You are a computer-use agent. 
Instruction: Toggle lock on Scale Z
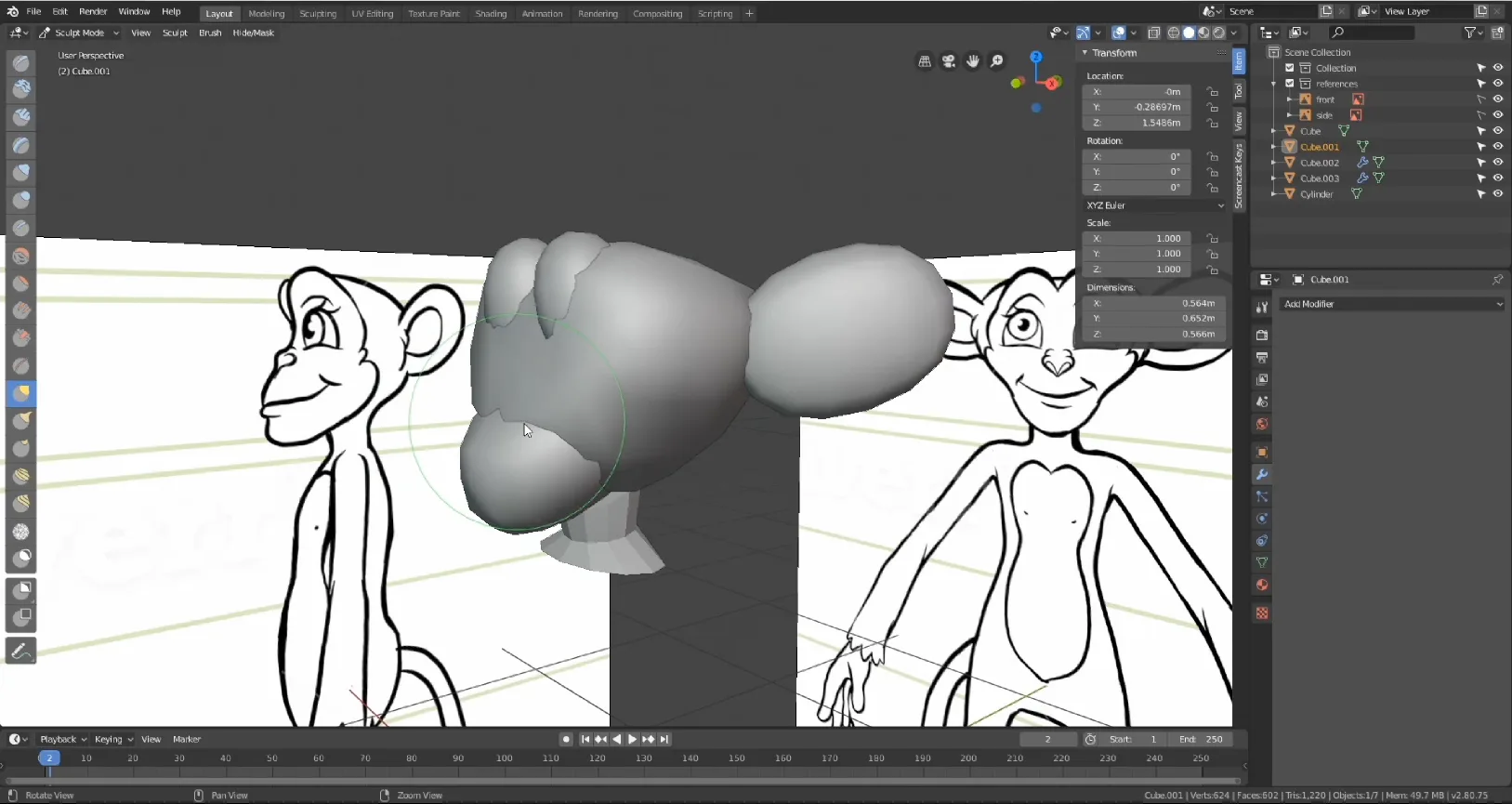(1213, 269)
